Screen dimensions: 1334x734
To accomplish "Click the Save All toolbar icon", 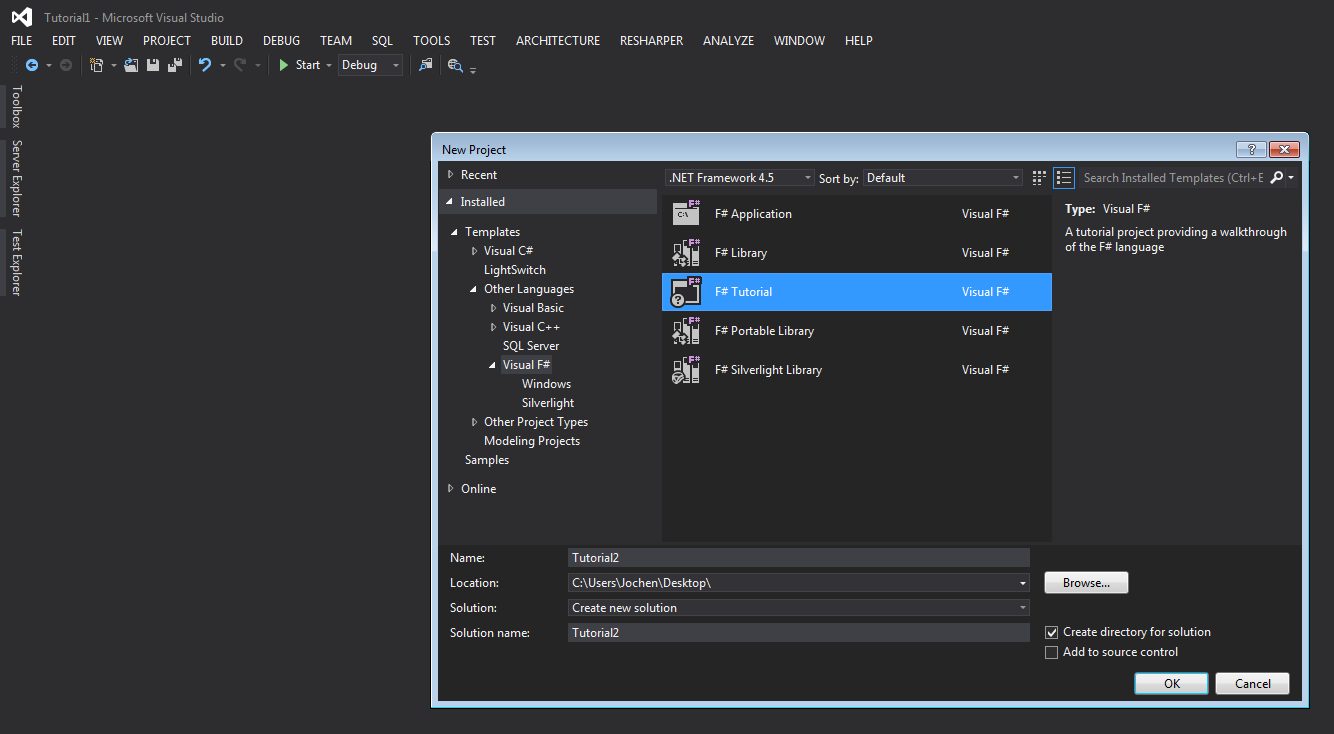I will click(x=175, y=65).
